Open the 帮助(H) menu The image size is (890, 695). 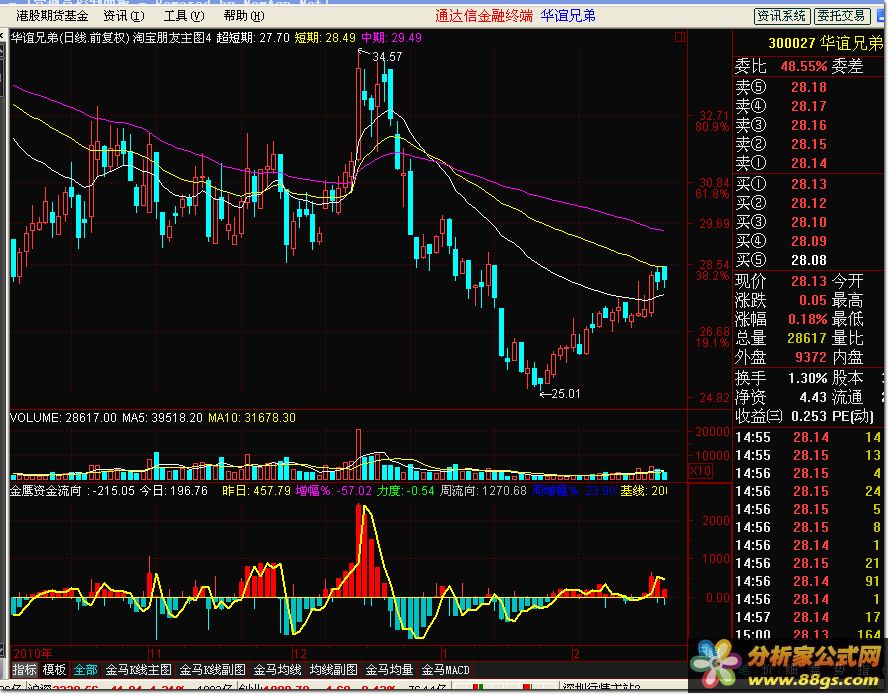(x=244, y=16)
